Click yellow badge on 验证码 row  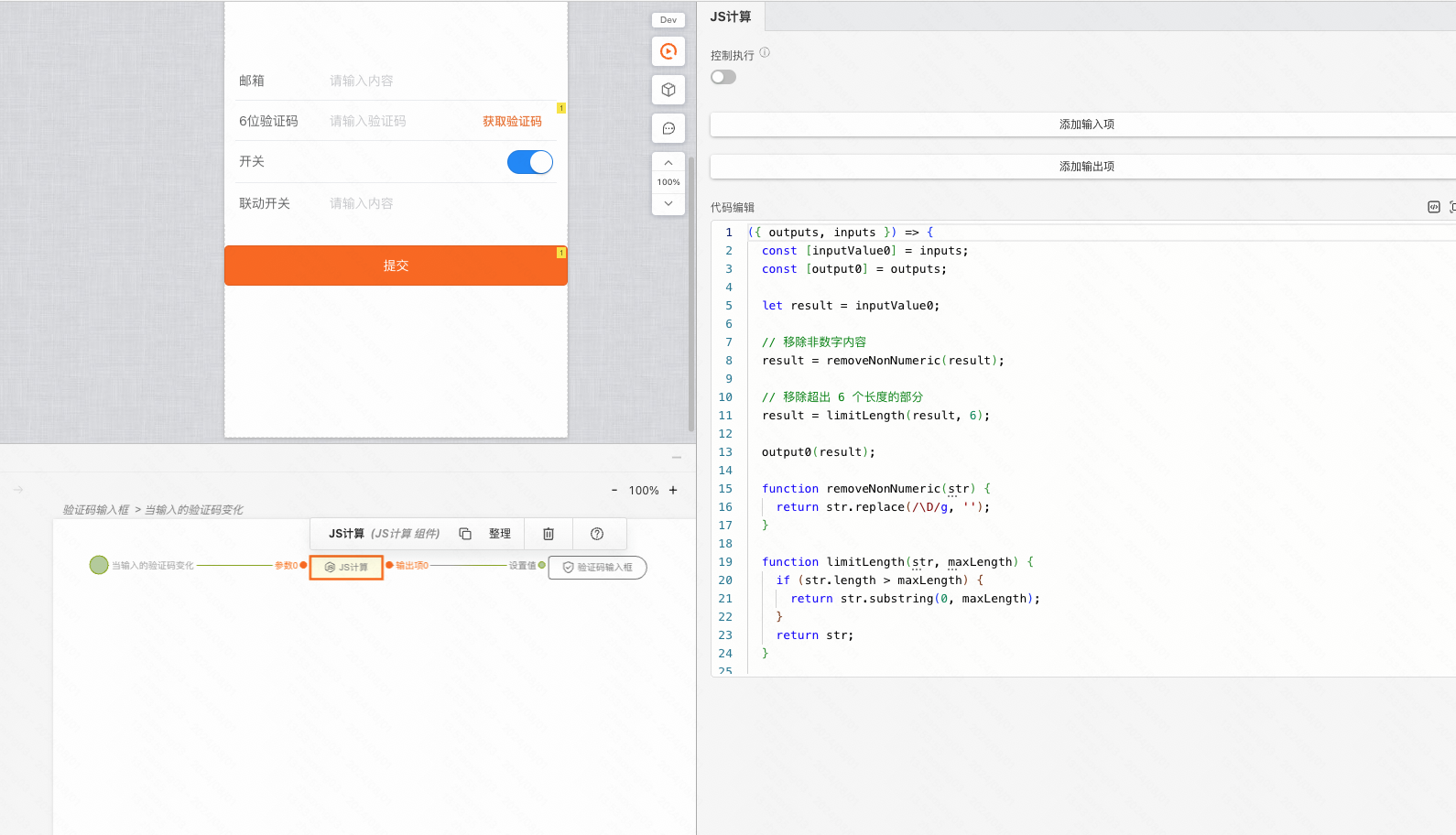[561, 108]
